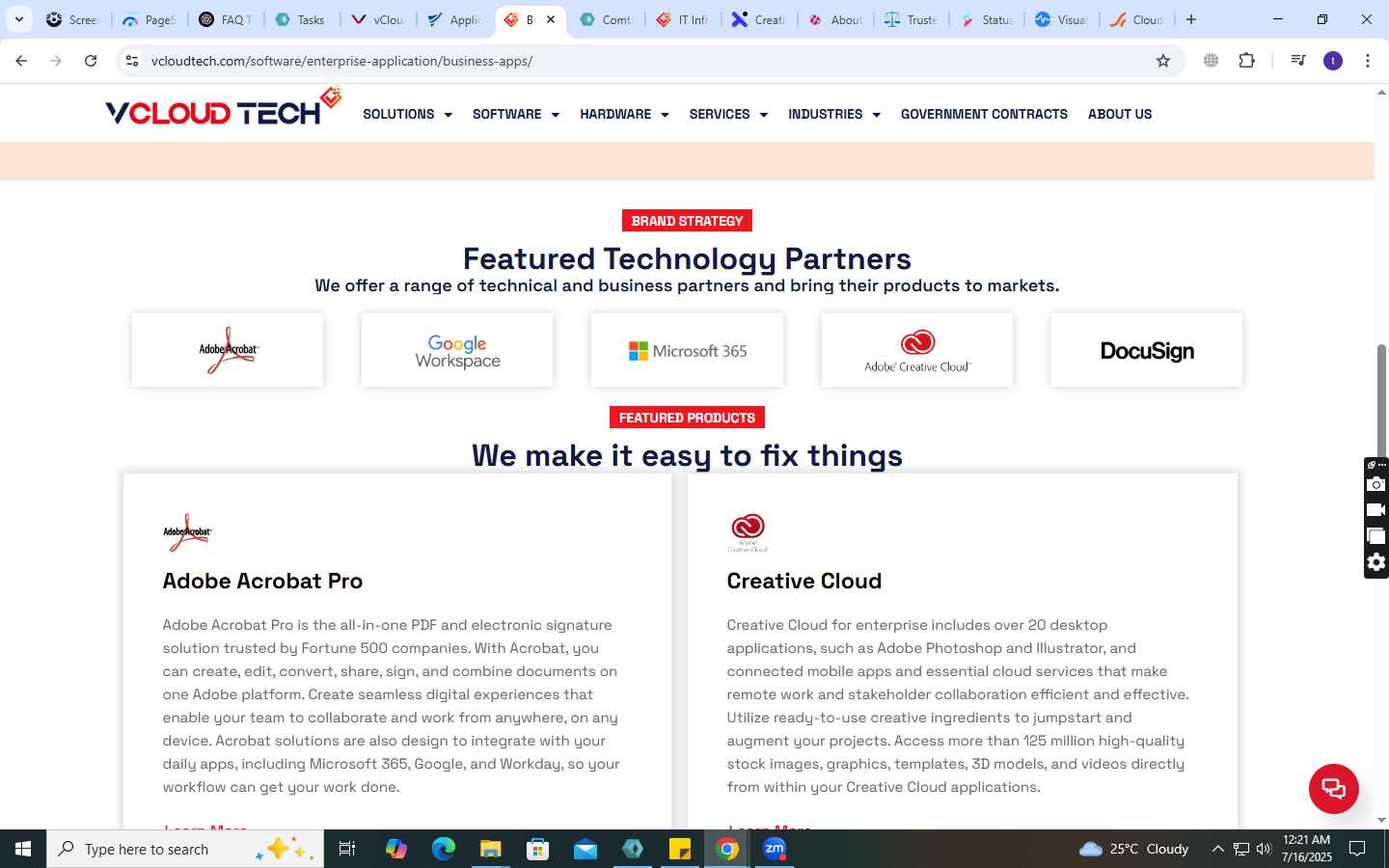The height and width of the screenshot is (868, 1389).
Task: Switch to the FAQ tab
Action: pyautogui.click(x=226, y=19)
